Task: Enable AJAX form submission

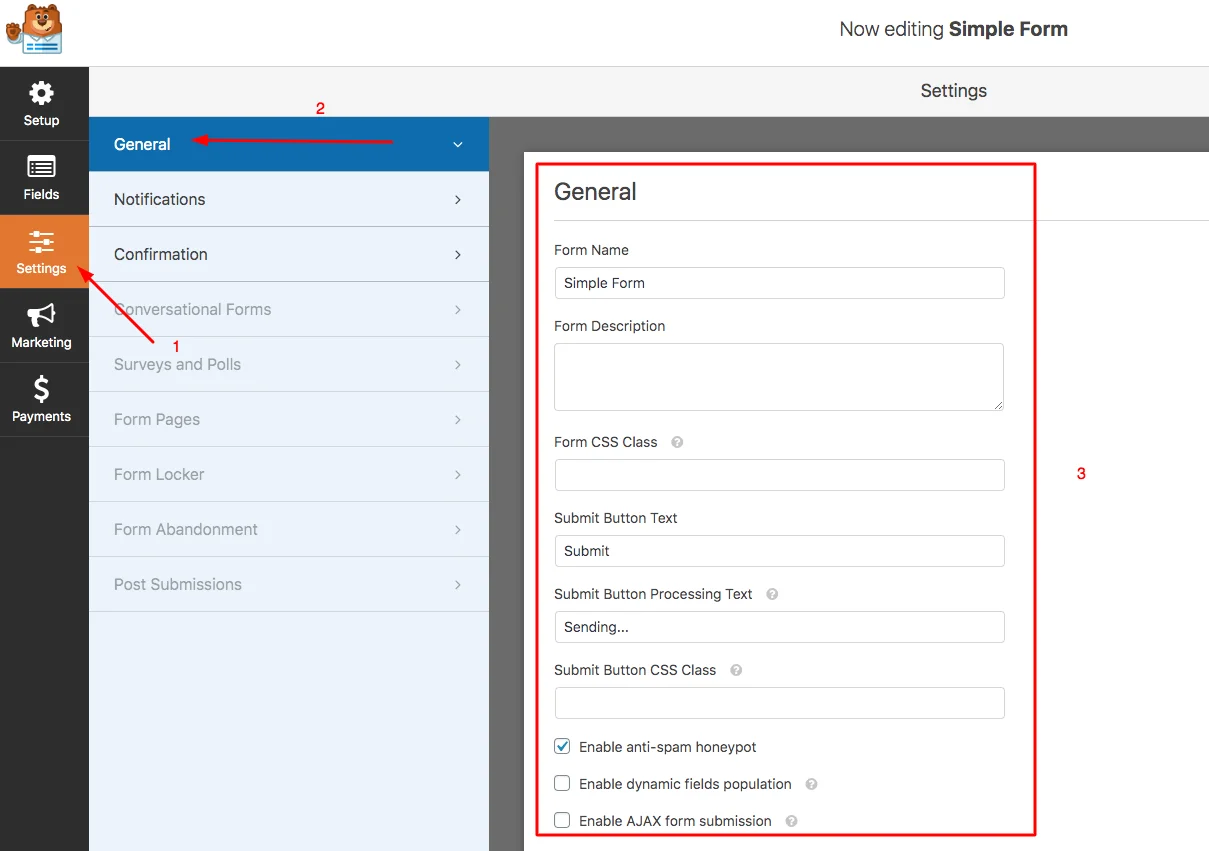Action: point(562,820)
